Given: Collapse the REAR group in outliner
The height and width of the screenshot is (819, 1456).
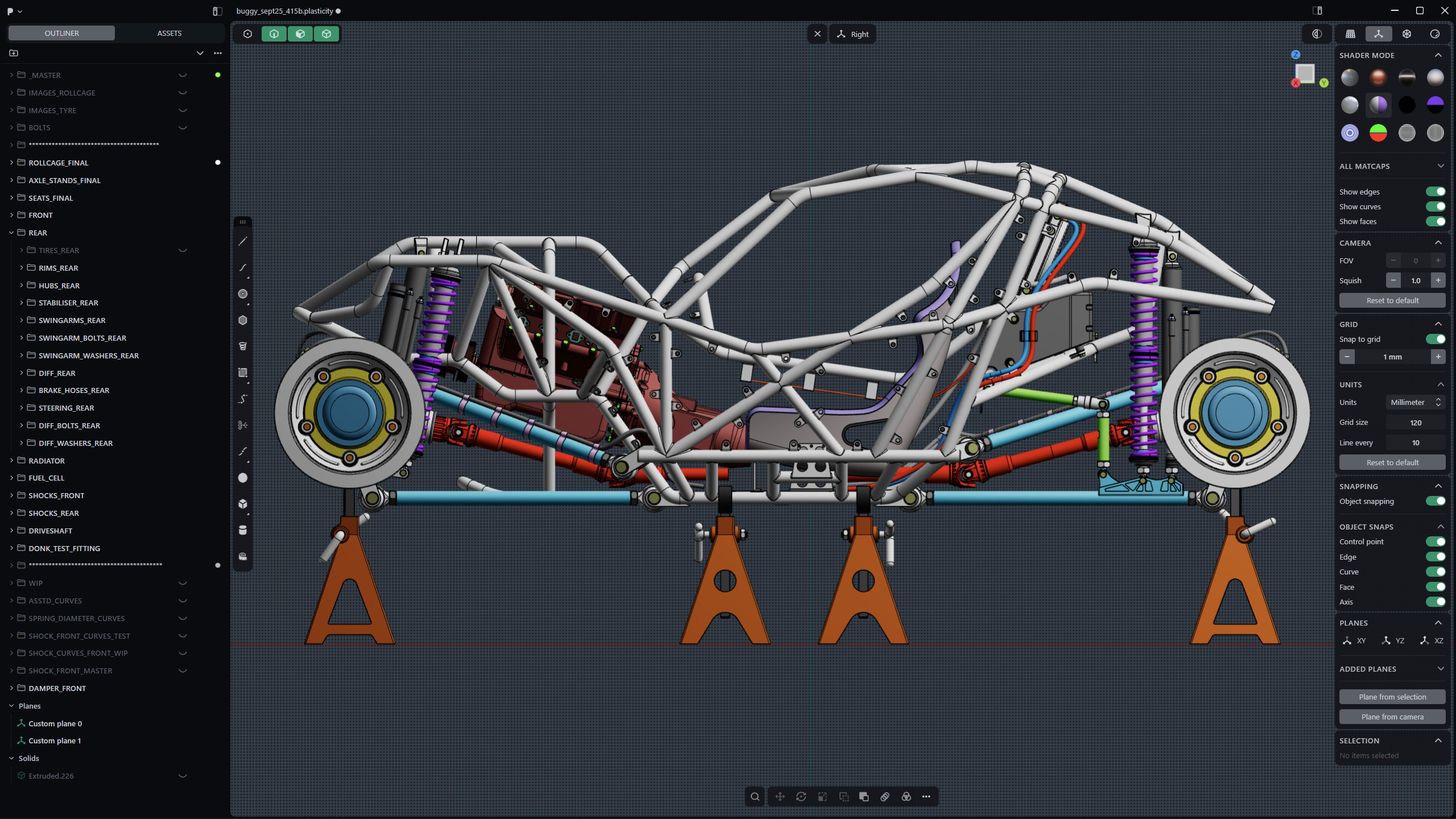Looking at the screenshot, I should 11,233.
